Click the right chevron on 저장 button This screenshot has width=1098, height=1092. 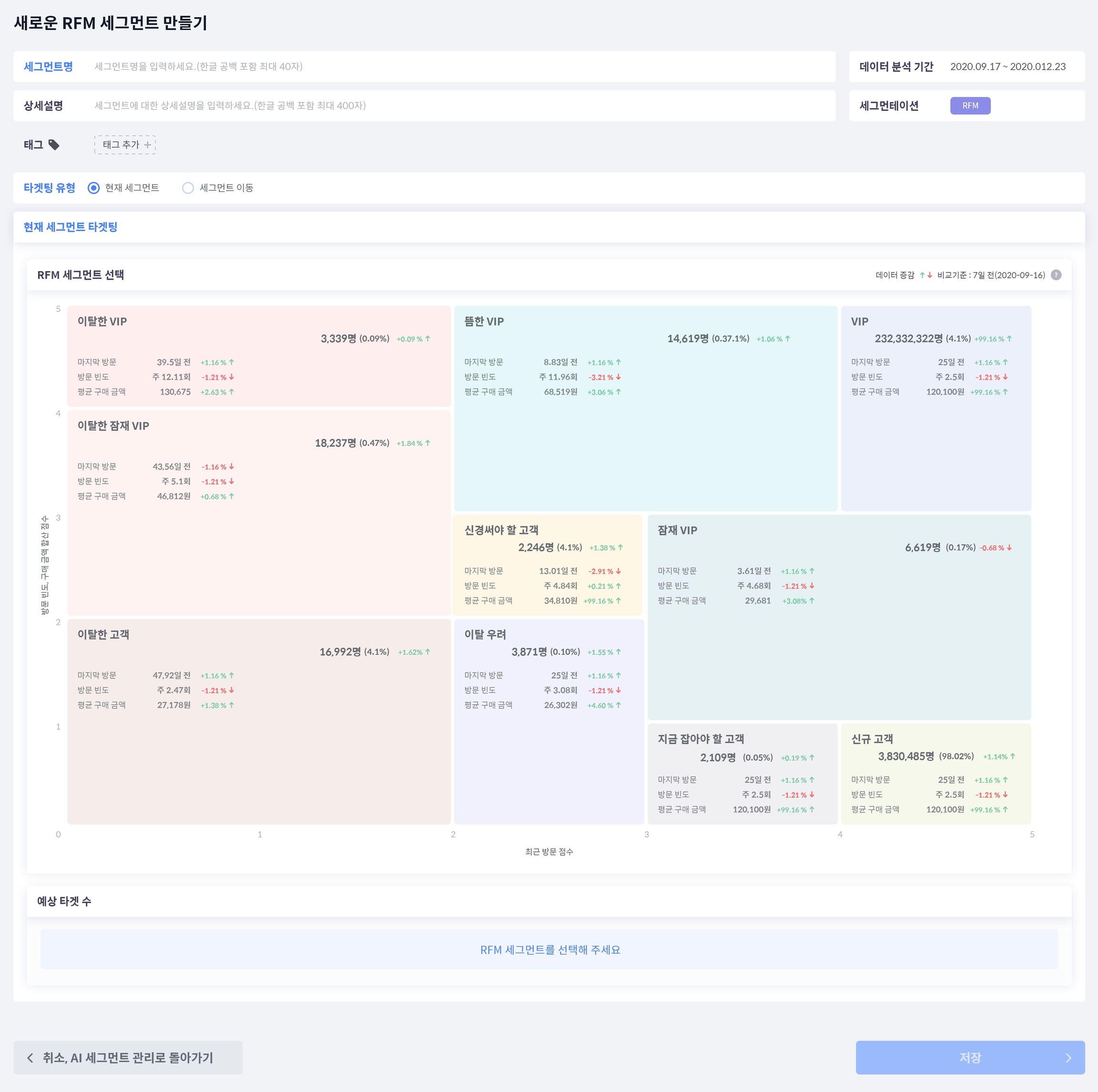click(x=1068, y=1058)
